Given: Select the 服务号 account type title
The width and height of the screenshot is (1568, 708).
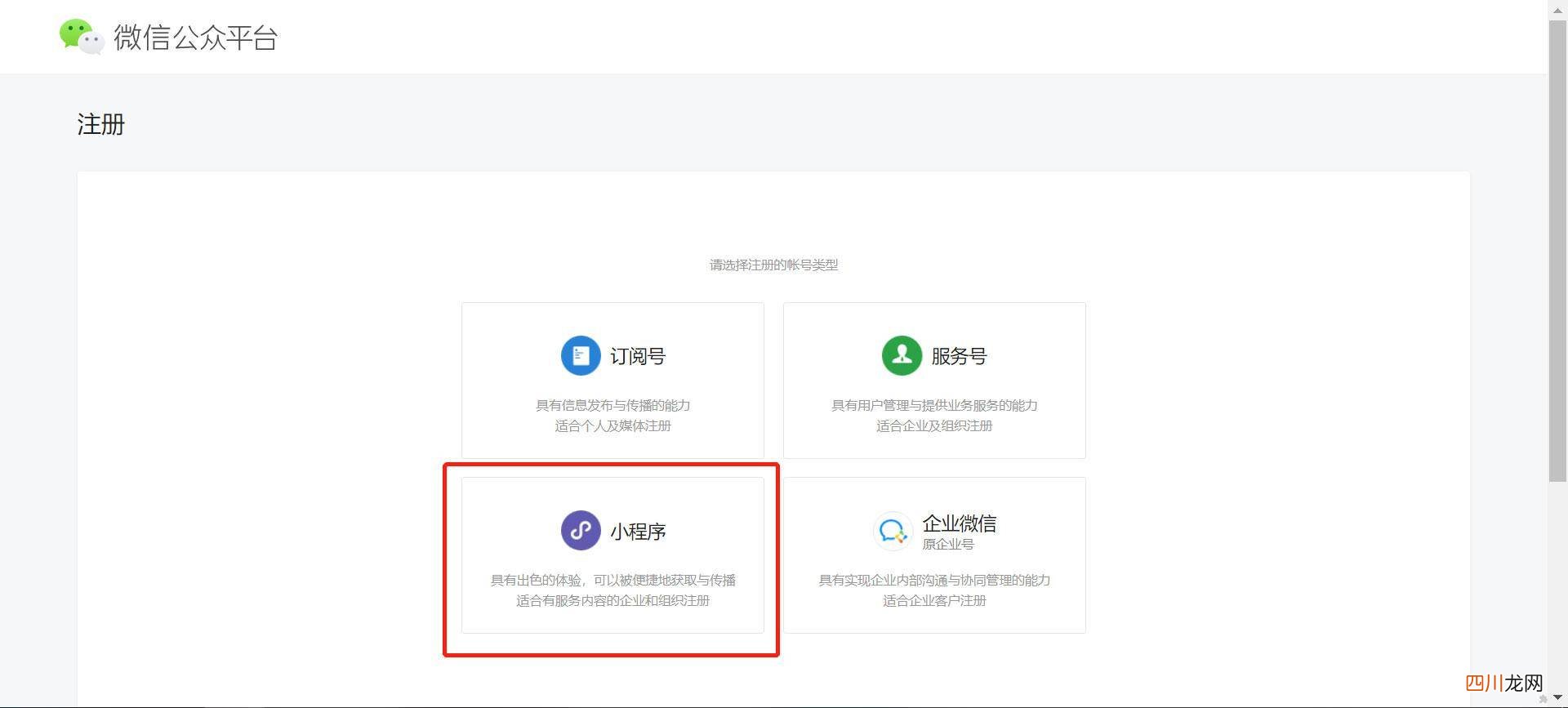Looking at the screenshot, I should coord(959,356).
